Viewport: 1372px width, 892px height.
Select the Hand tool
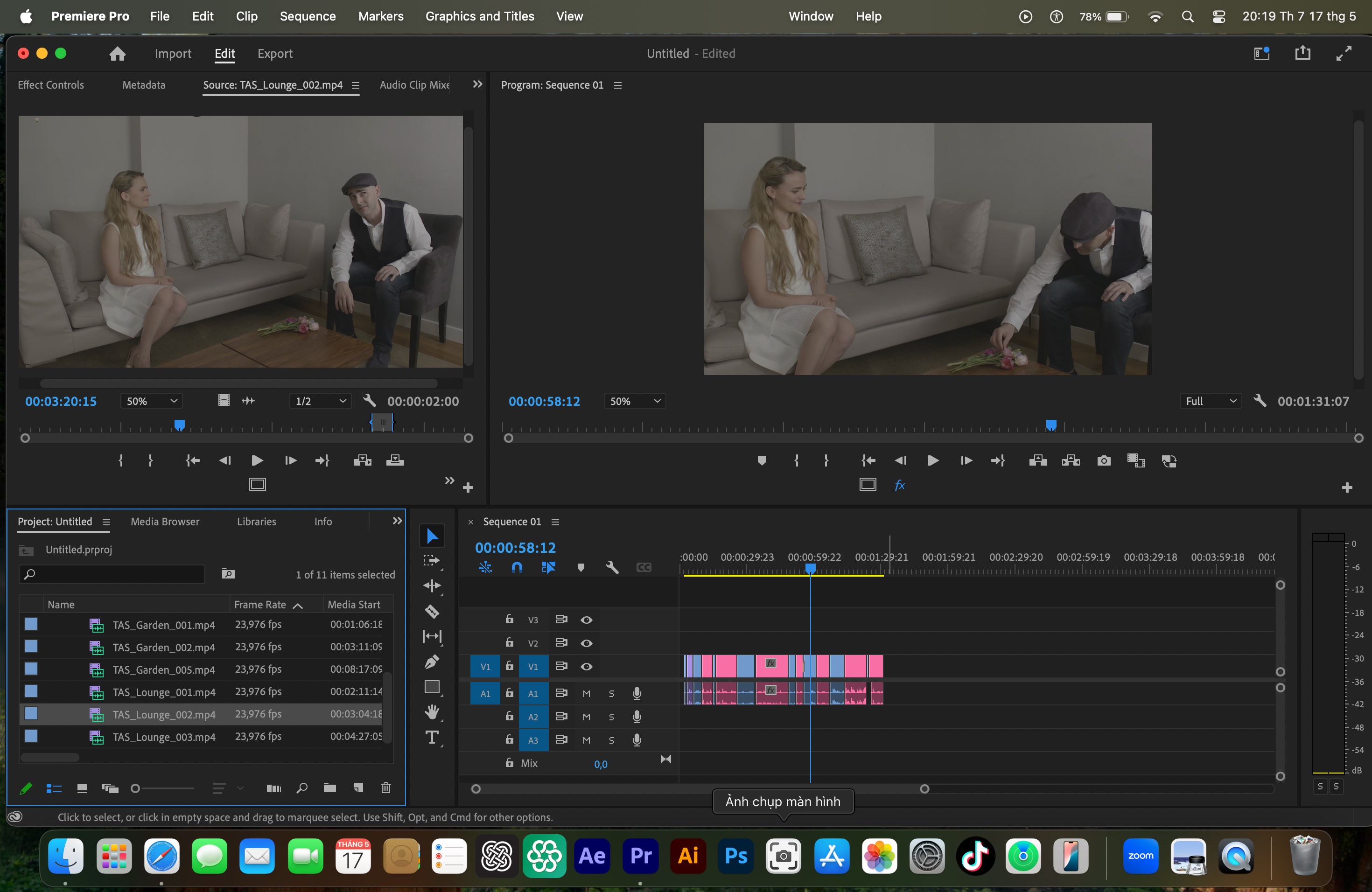coord(432,712)
